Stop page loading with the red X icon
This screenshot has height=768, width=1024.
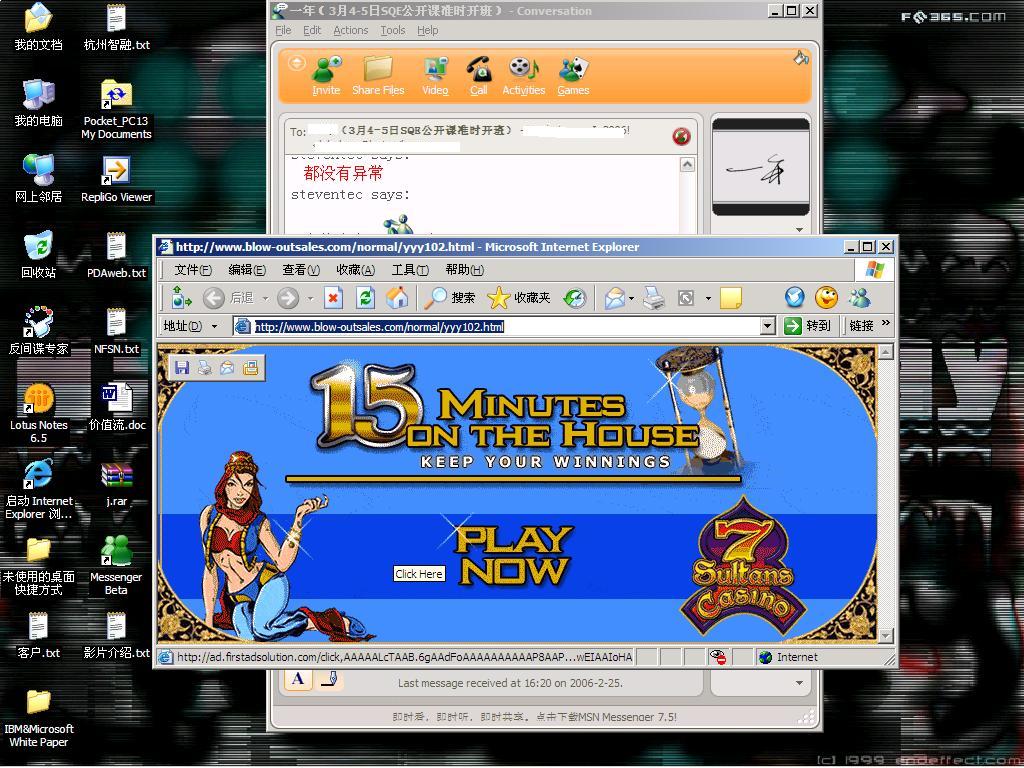tap(333, 298)
